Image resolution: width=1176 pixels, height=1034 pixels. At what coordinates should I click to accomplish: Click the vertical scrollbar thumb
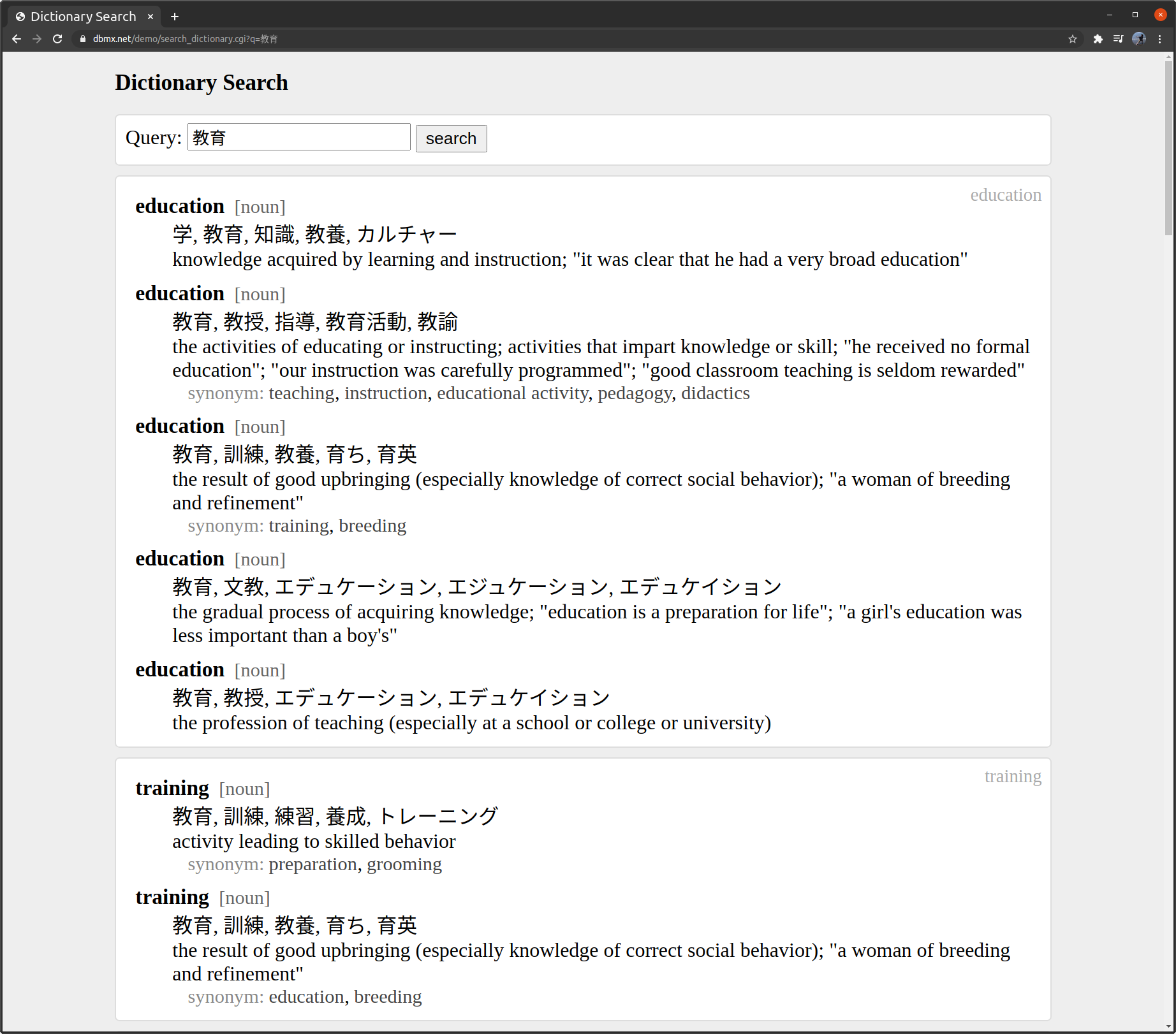point(1168,148)
